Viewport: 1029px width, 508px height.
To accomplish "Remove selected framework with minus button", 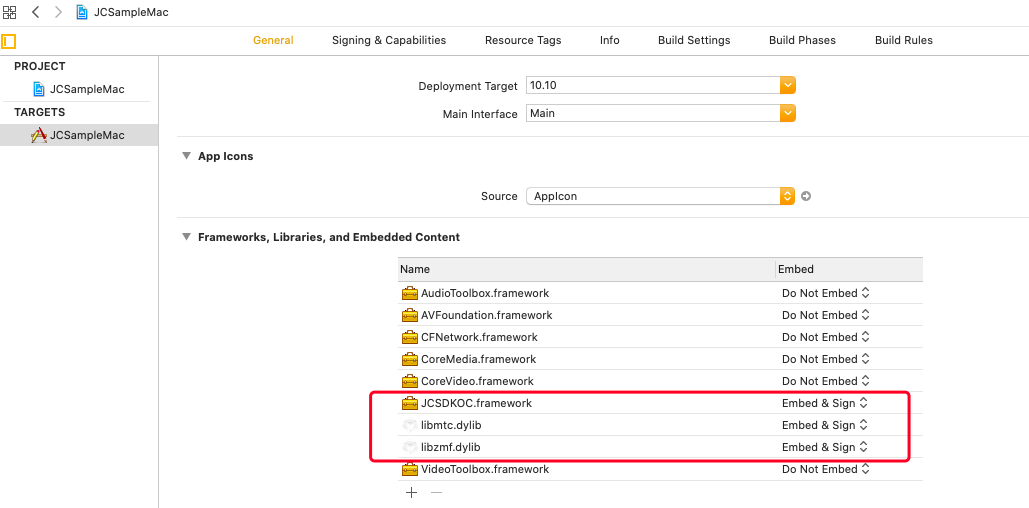I will [436, 492].
